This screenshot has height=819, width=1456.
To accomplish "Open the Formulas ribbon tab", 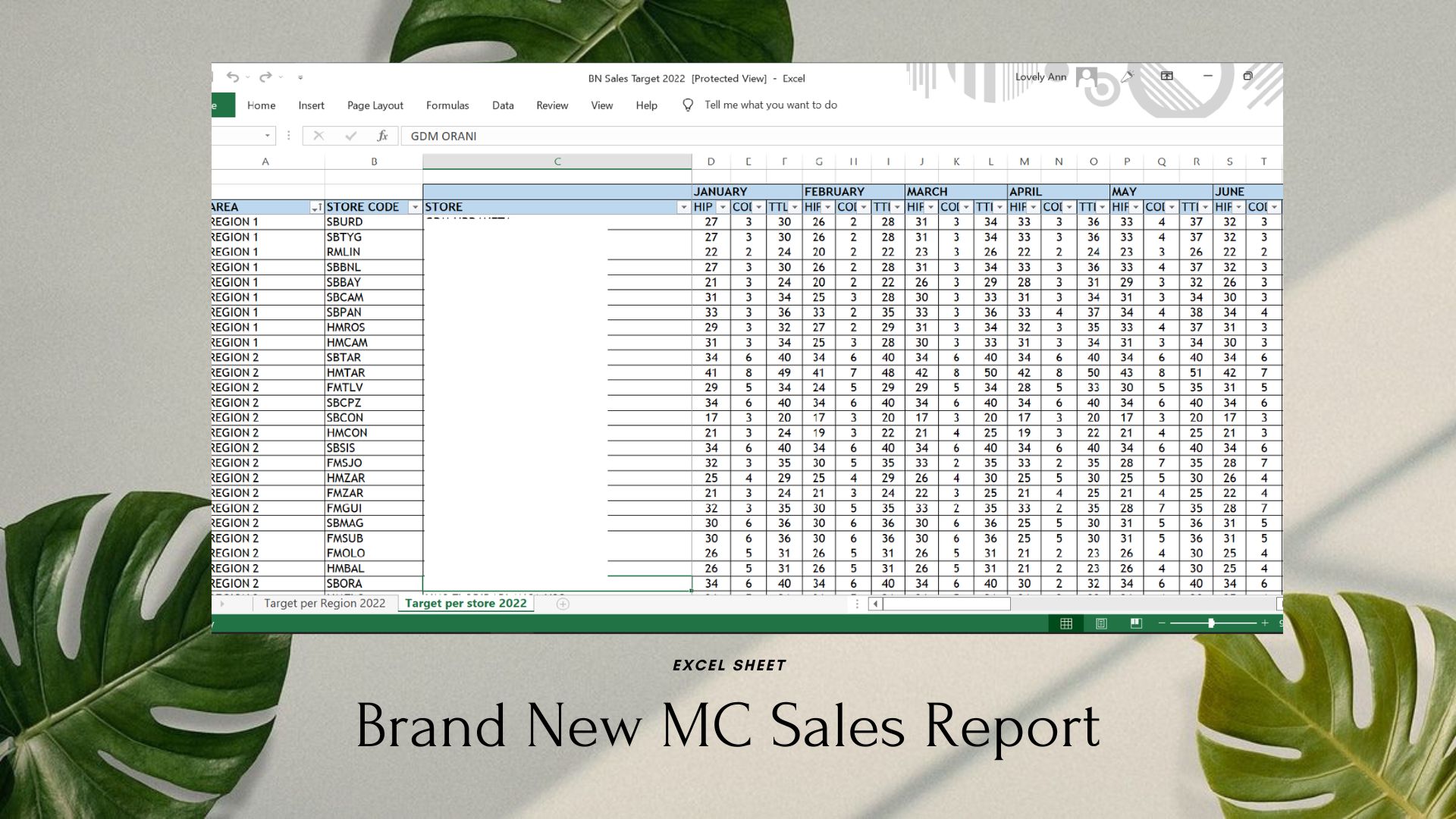I will 447,105.
